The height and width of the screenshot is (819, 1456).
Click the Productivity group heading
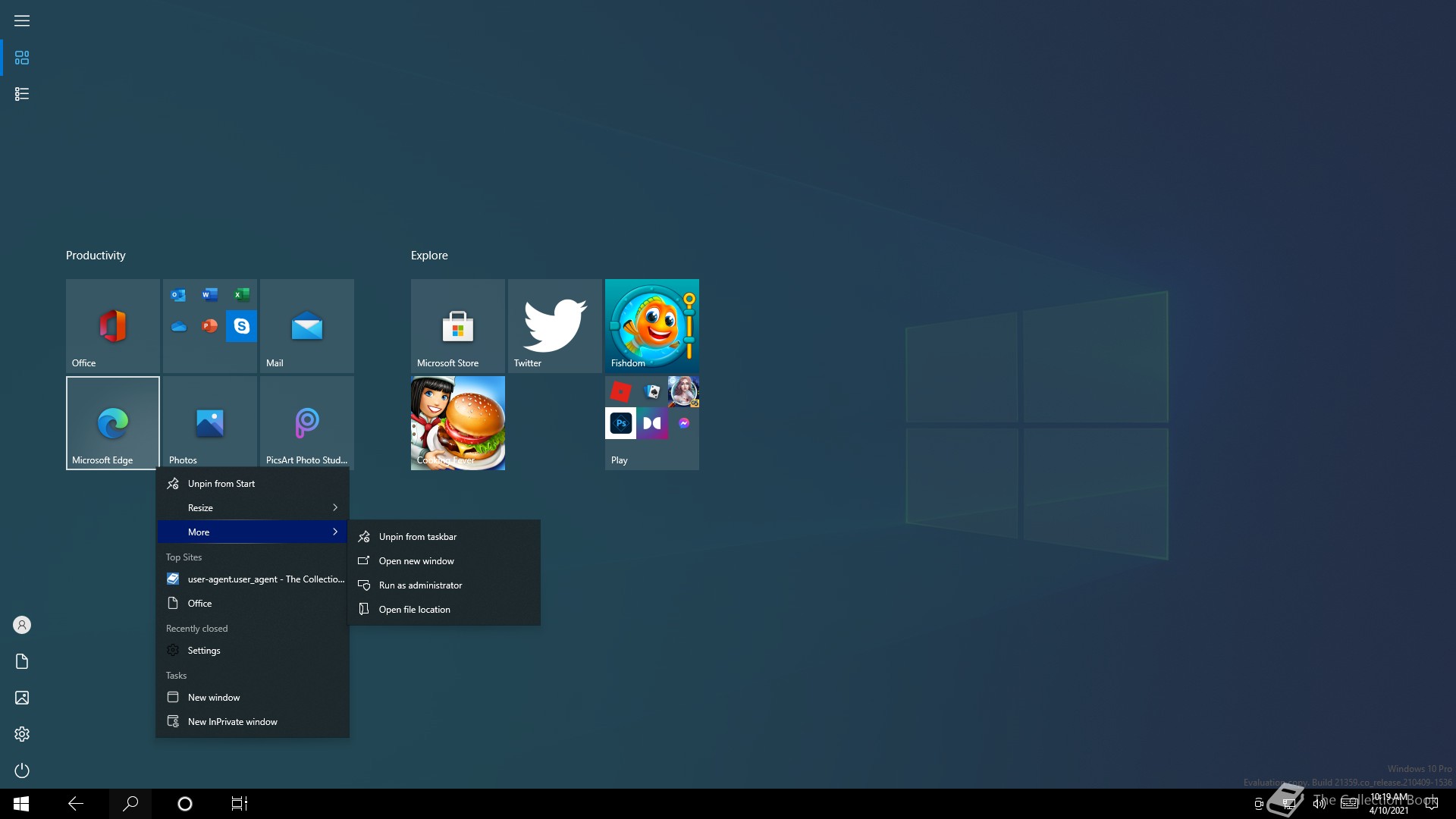tap(96, 256)
